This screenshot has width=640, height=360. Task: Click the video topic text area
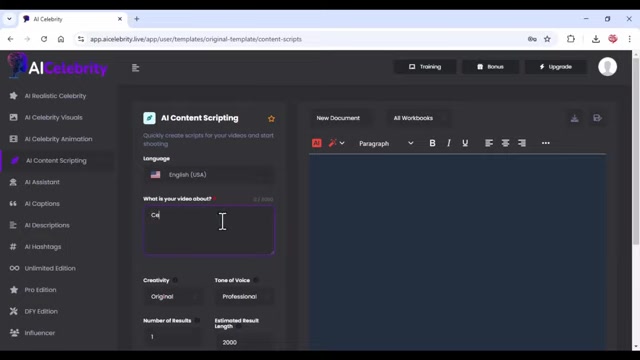(x=209, y=230)
